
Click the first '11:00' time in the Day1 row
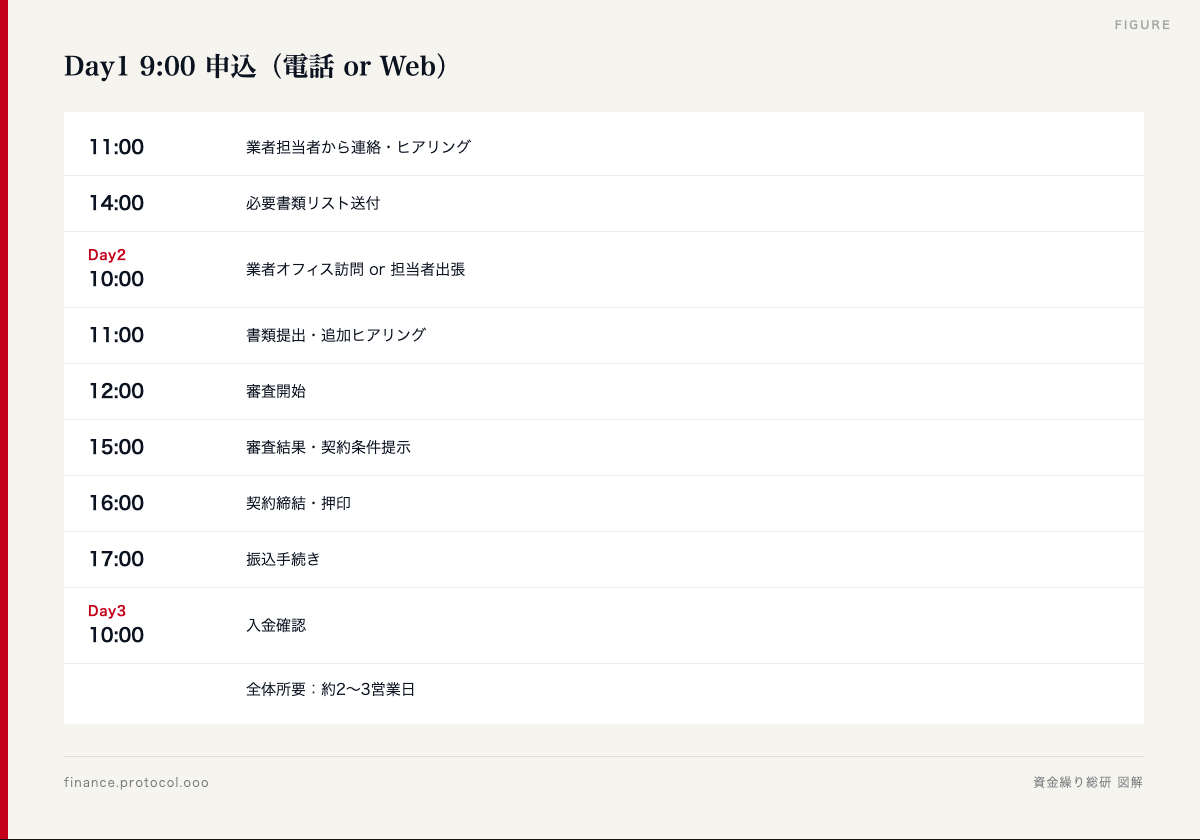[x=116, y=147]
